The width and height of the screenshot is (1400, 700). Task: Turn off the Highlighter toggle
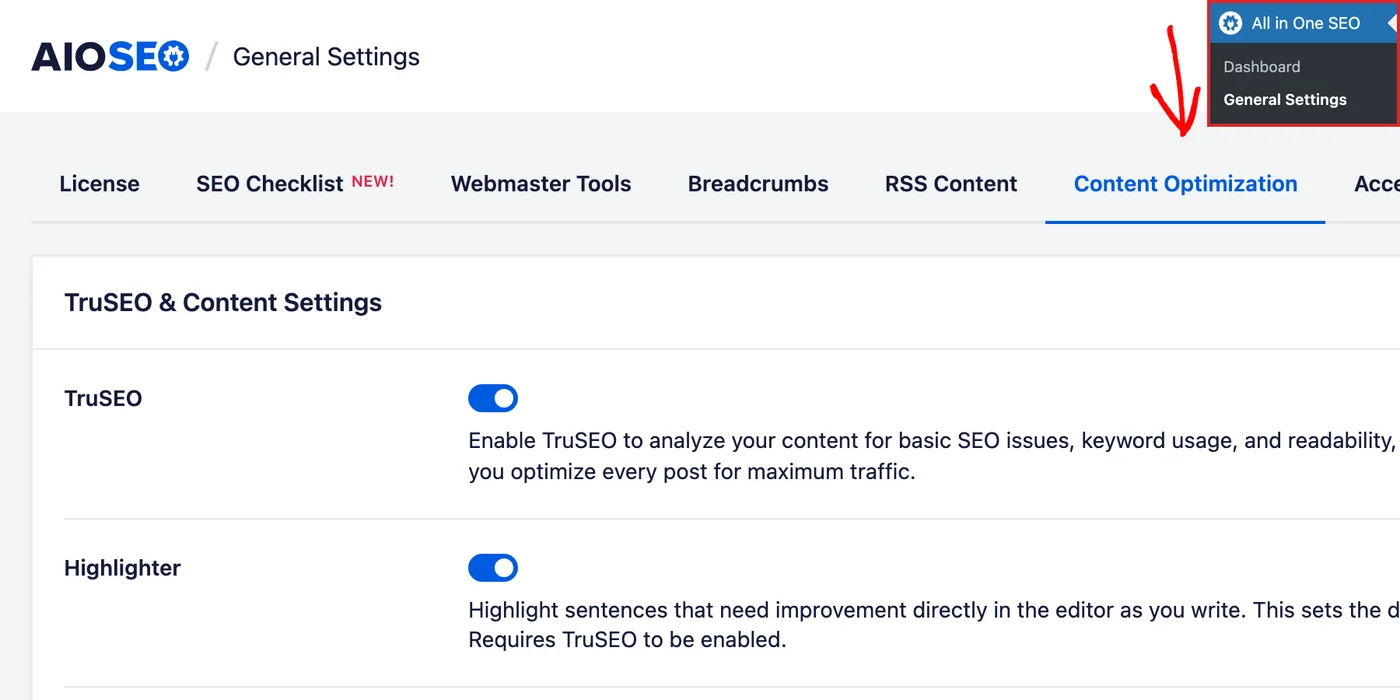pyautogui.click(x=493, y=568)
